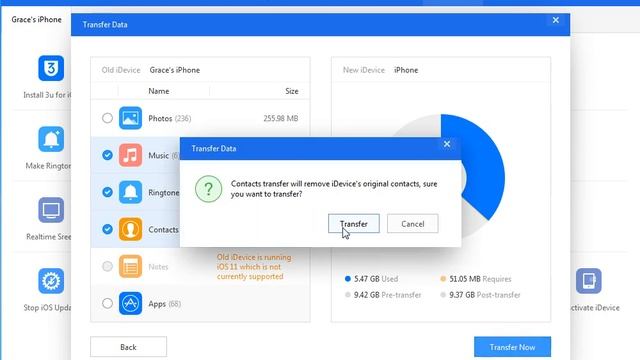
Task: Uncheck the Ringtone checkbox
Action: pos(107,192)
